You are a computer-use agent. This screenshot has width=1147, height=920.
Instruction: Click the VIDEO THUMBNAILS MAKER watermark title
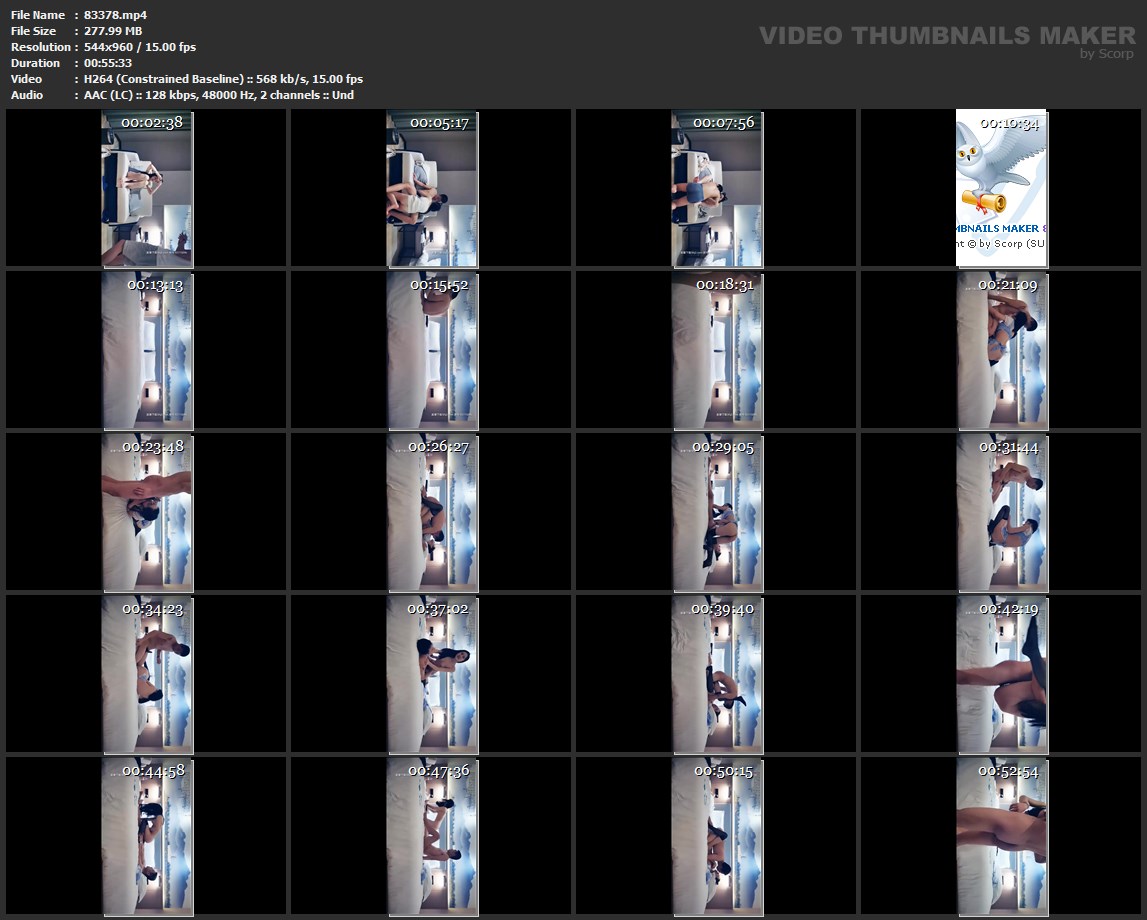click(946, 36)
